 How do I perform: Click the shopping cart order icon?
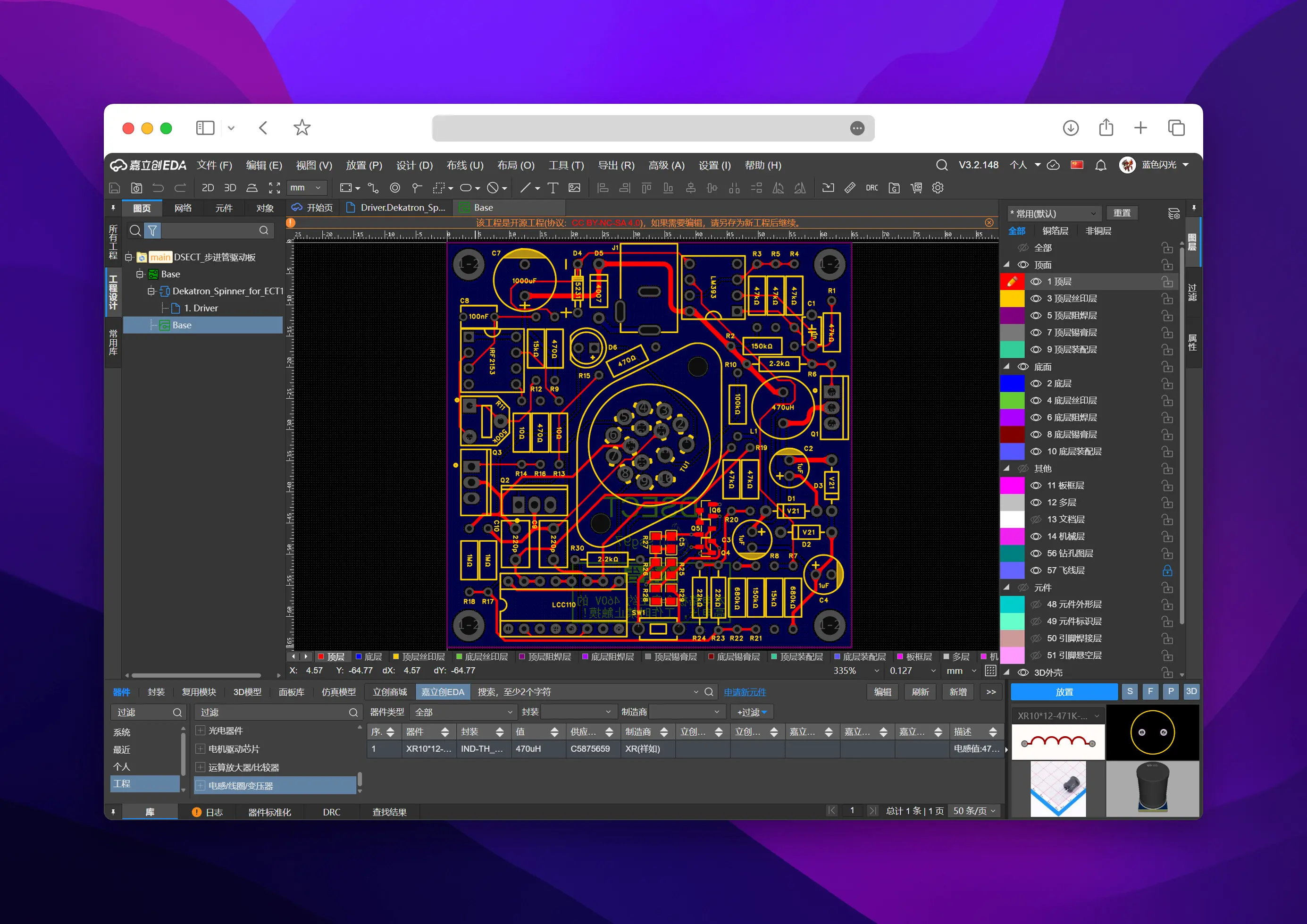click(916, 188)
